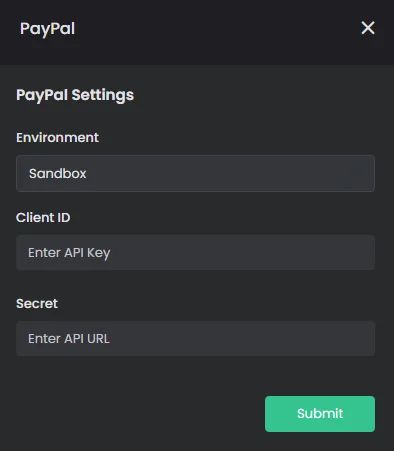This screenshot has height=451, width=394.
Task: Click the right end of the Sandbox select box
Action: pyautogui.click(x=362, y=173)
